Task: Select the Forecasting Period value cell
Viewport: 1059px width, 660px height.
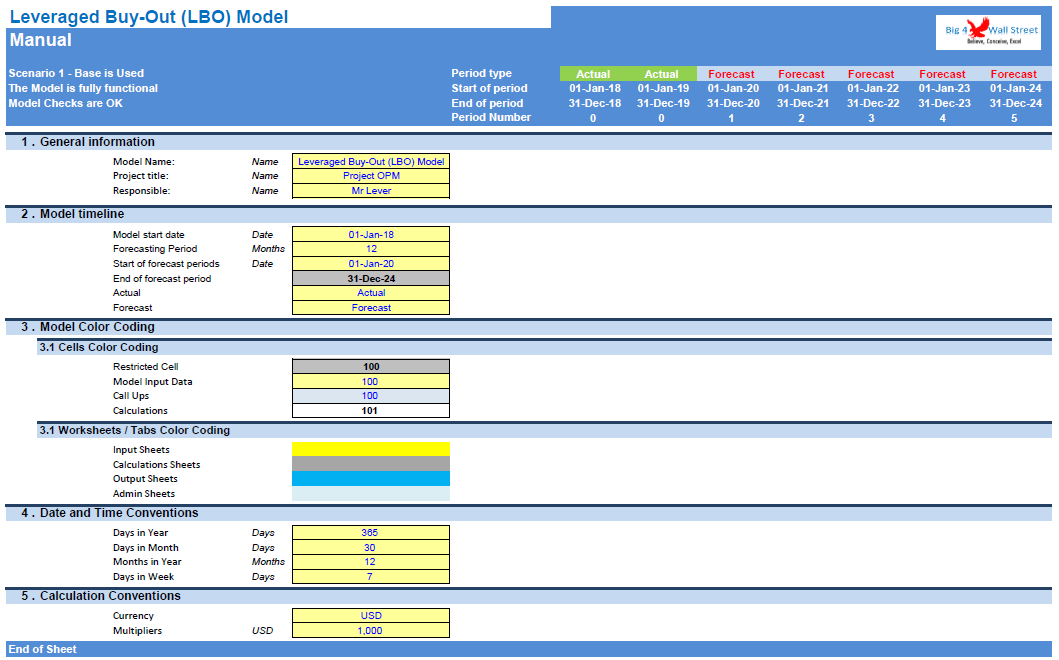Action: pyautogui.click(x=371, y=249)
